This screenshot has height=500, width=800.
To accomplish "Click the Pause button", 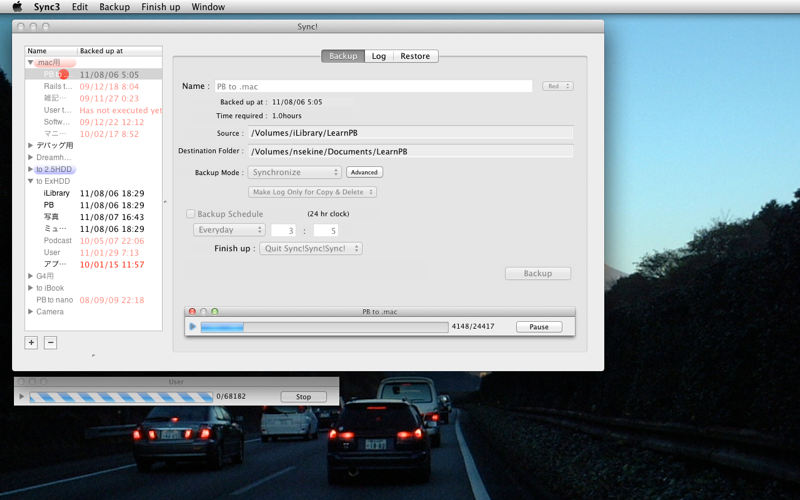I will (539, 327).
